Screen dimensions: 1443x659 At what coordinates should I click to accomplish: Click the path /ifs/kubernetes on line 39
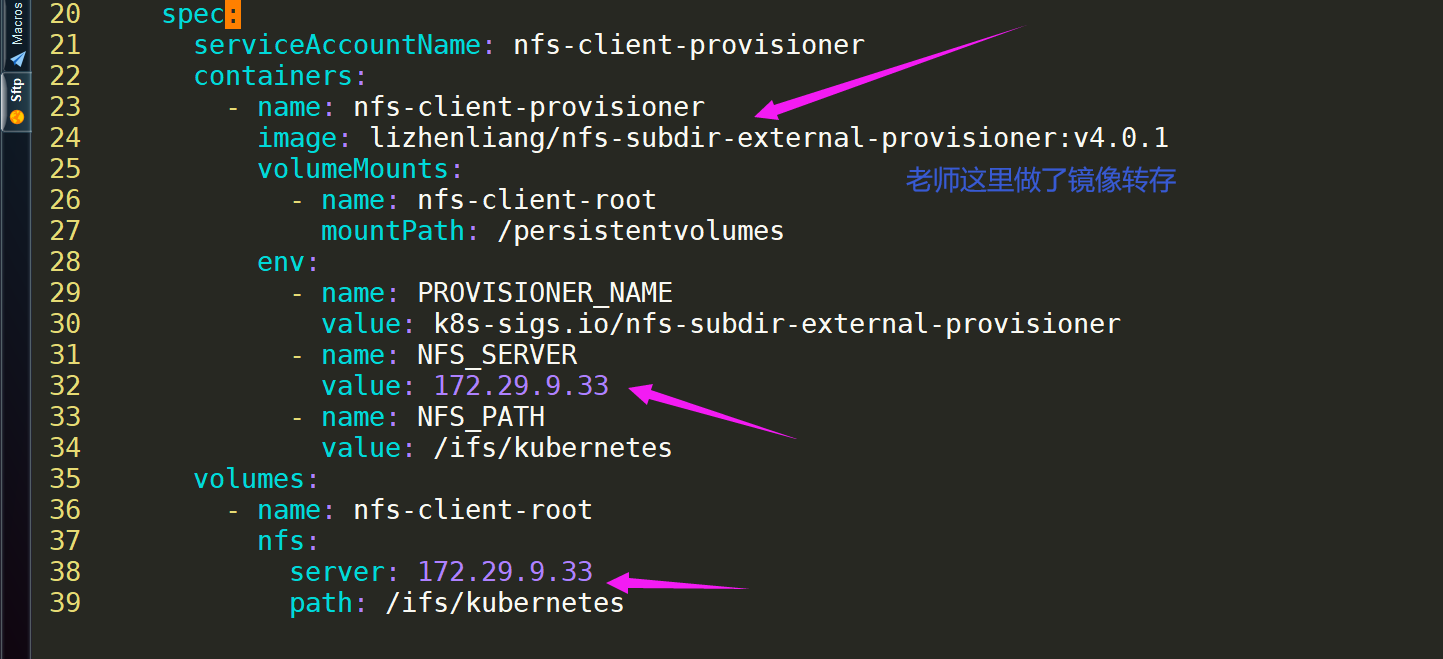(505, 603)
